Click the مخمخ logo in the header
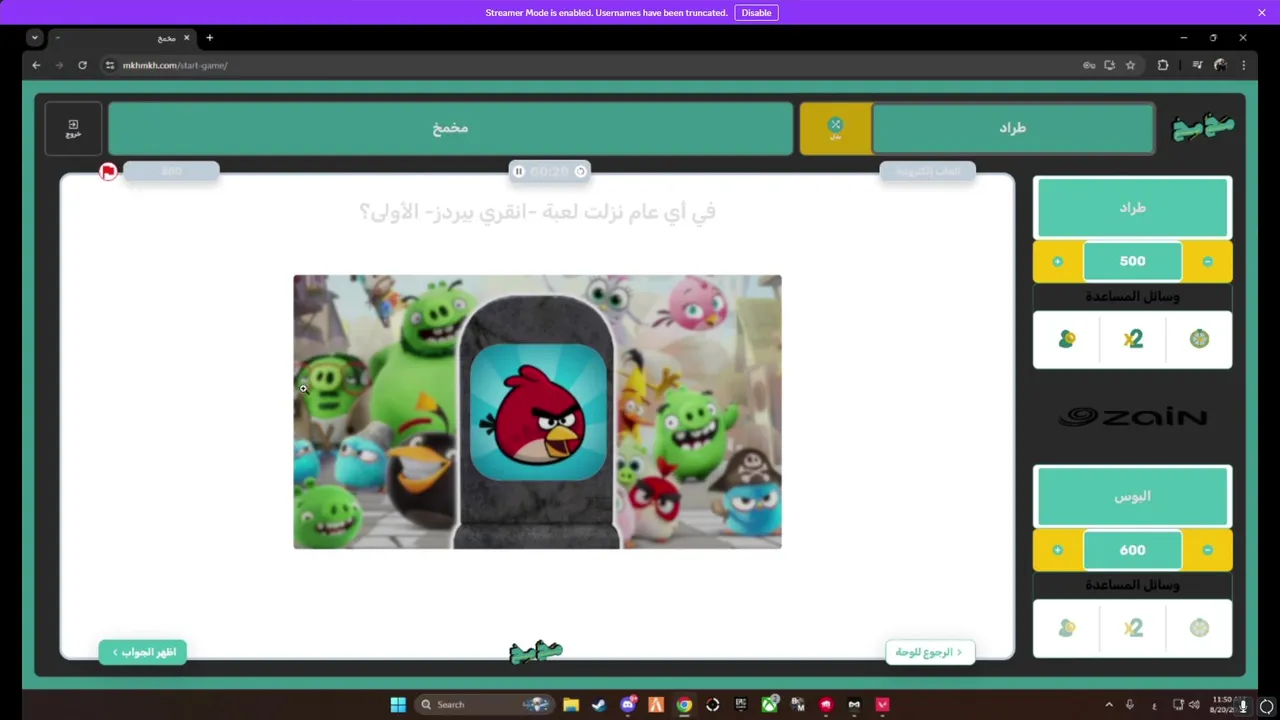The image size is (1280, 720). pyautogui.click(x=1203, y=128)
